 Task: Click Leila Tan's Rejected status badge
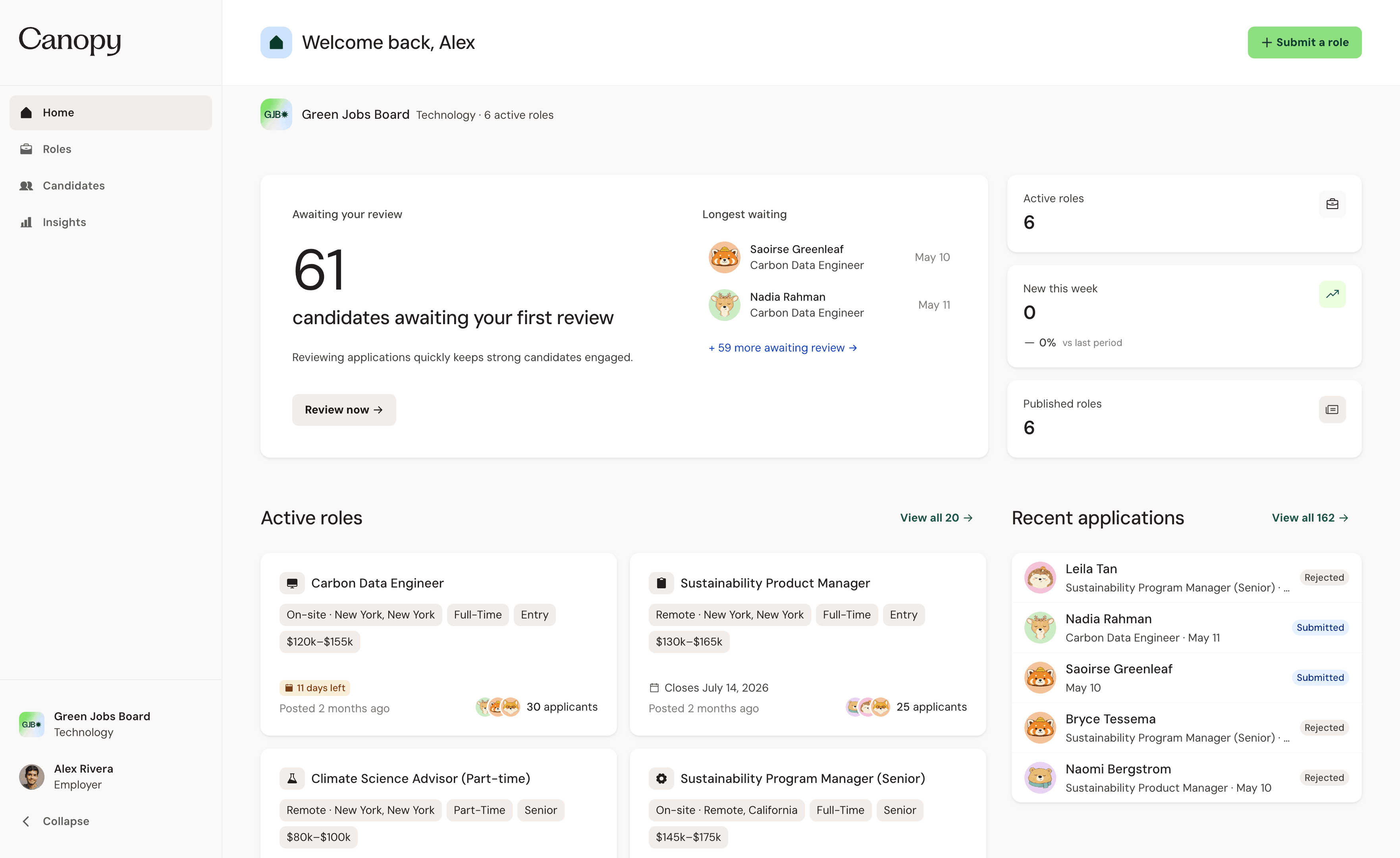(x=1324, y=578)
